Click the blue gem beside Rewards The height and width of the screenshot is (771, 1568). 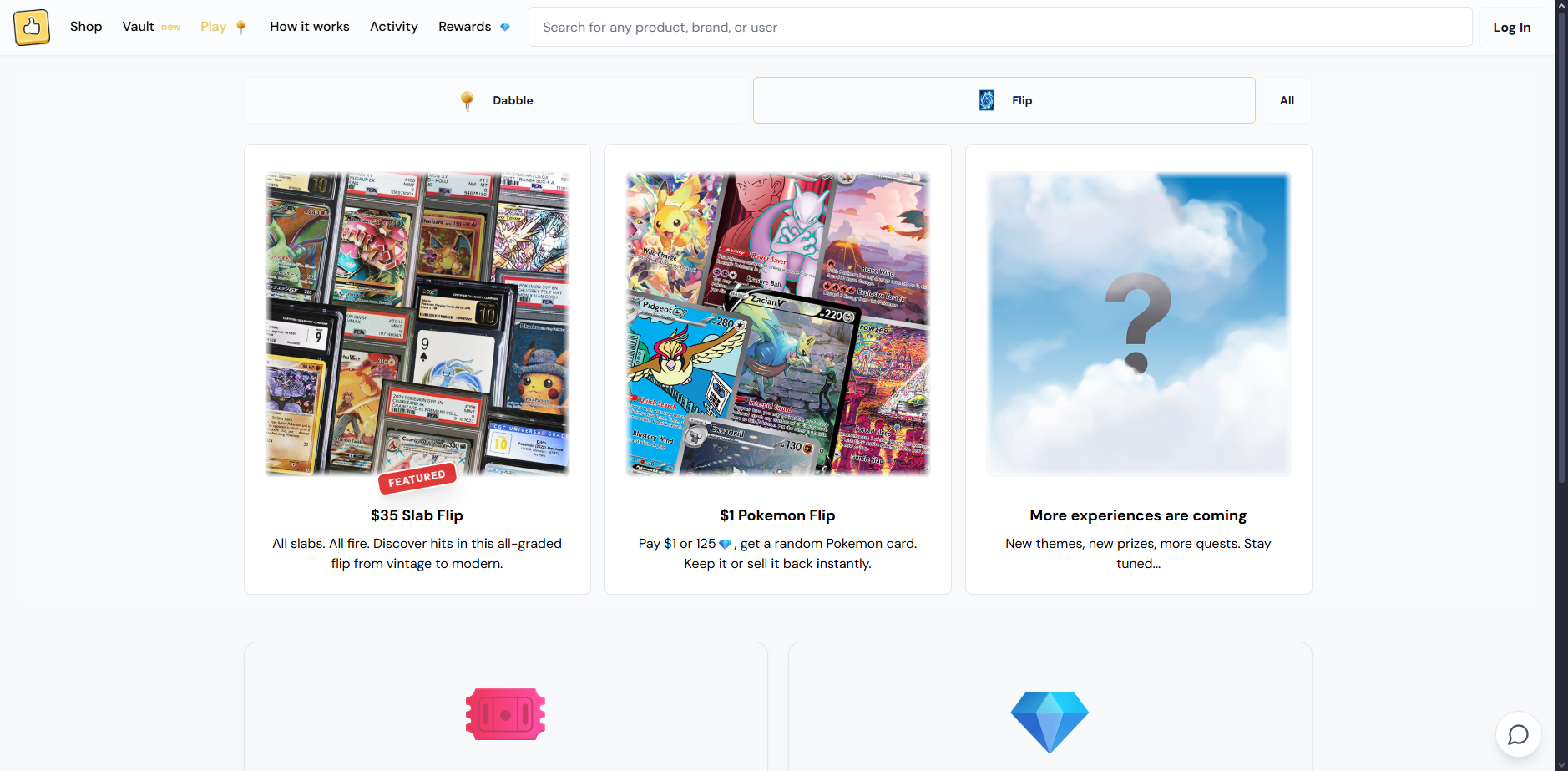pos(505,28)
